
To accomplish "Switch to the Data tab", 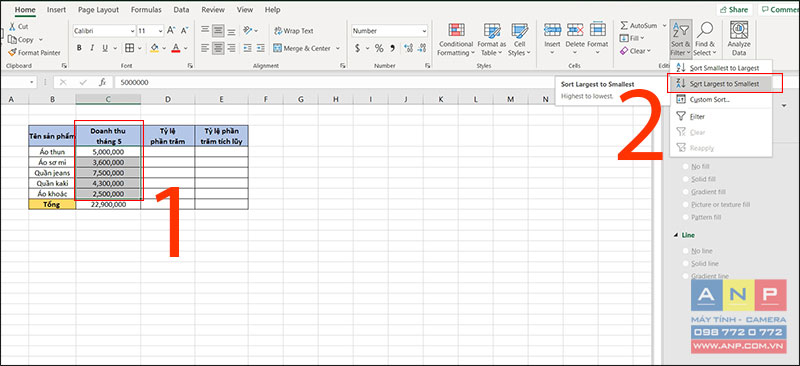I will (x=181, y=10).
